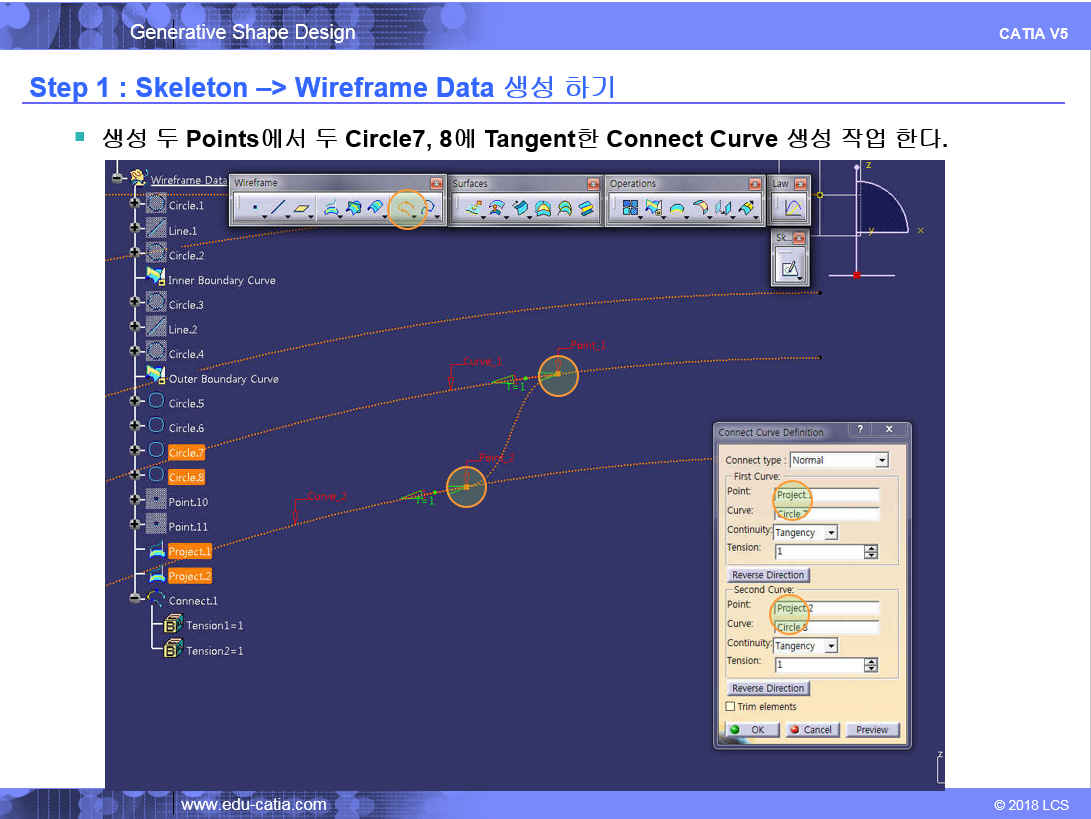This screenshot has width=1091, height=819.
Task: Click the Sketcher icon in small toolbar
Action: pyautogui.click(x=790, y=268)
